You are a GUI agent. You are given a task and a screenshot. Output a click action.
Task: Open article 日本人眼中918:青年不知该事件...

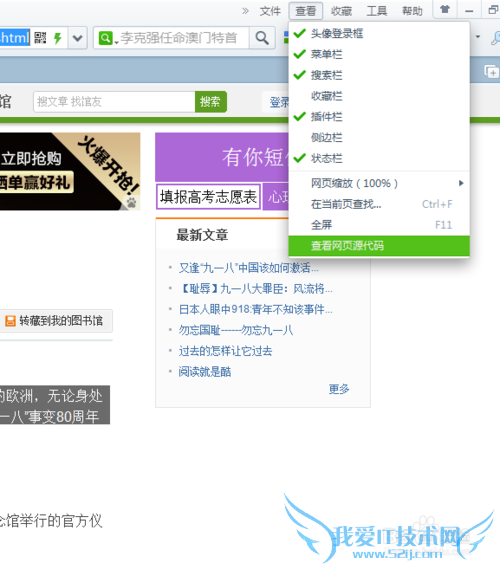256,310
